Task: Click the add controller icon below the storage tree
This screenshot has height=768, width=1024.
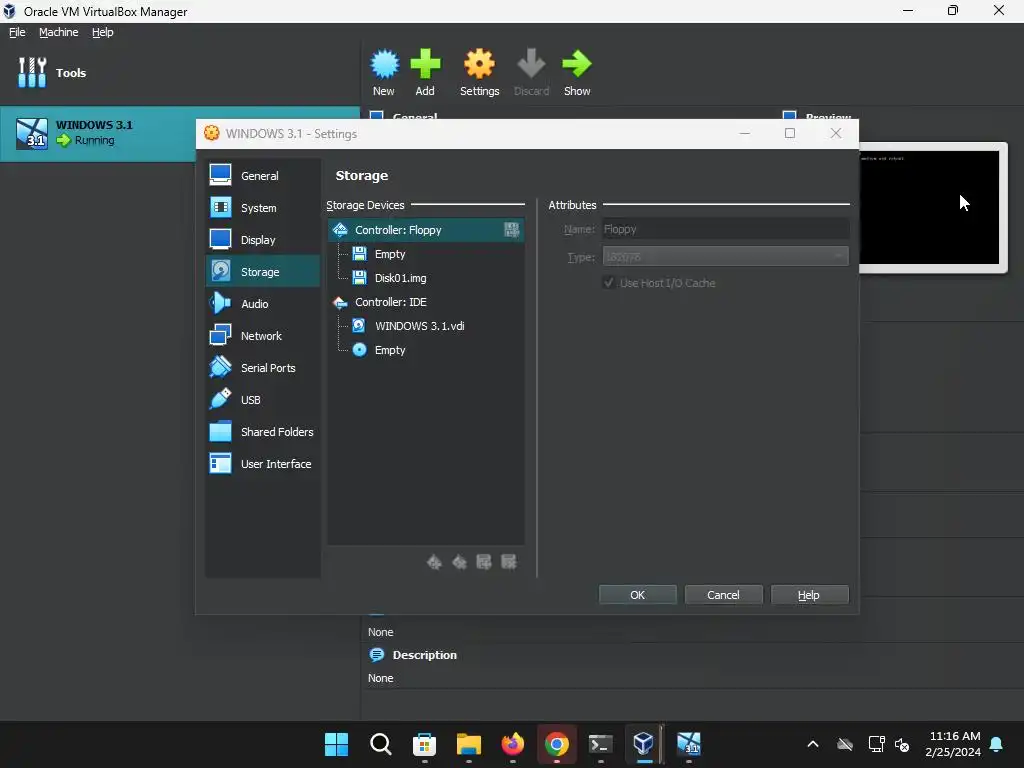Action: [434, 562]
